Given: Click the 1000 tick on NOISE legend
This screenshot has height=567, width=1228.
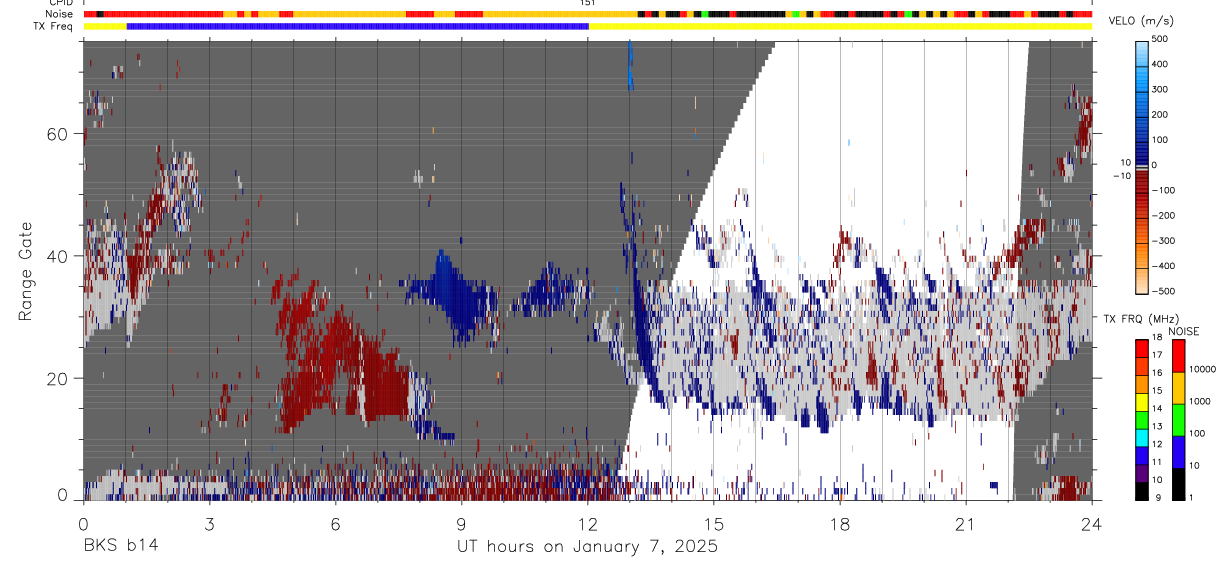Looking at the screenshot, I should pyautogui.click(x=1198, y=402).
